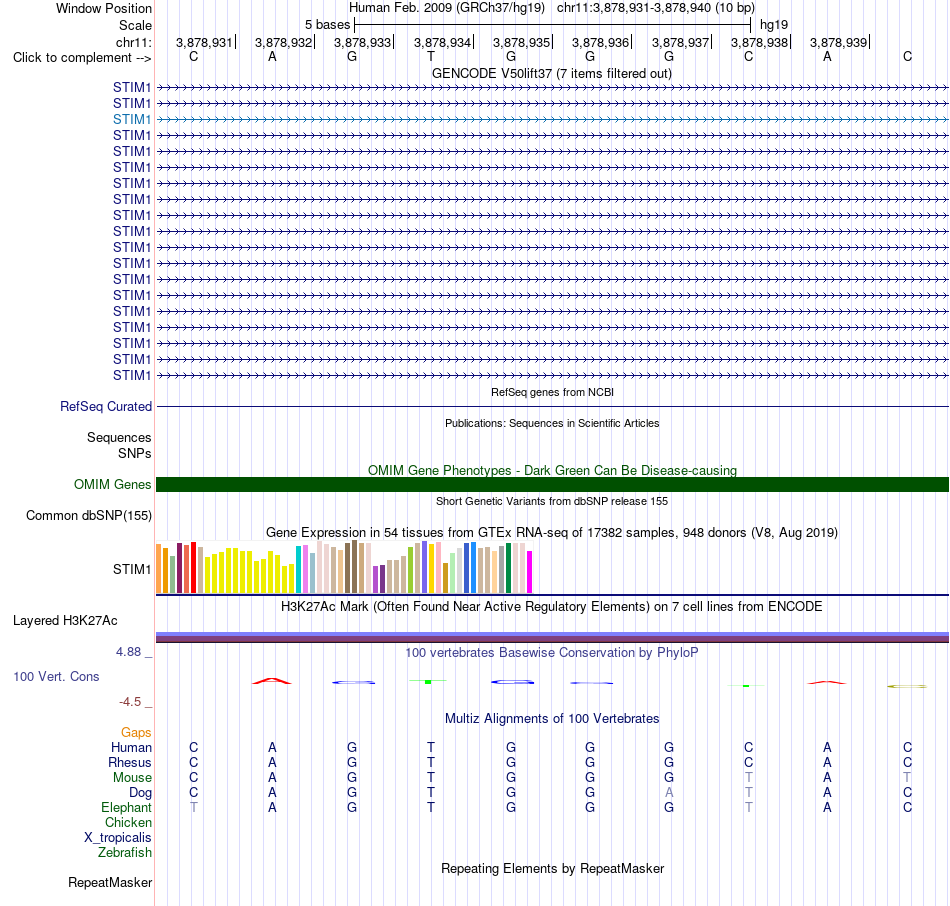Click the olive C PhyloP logo at far right
The image size is (950, 906).
(907, 686)
